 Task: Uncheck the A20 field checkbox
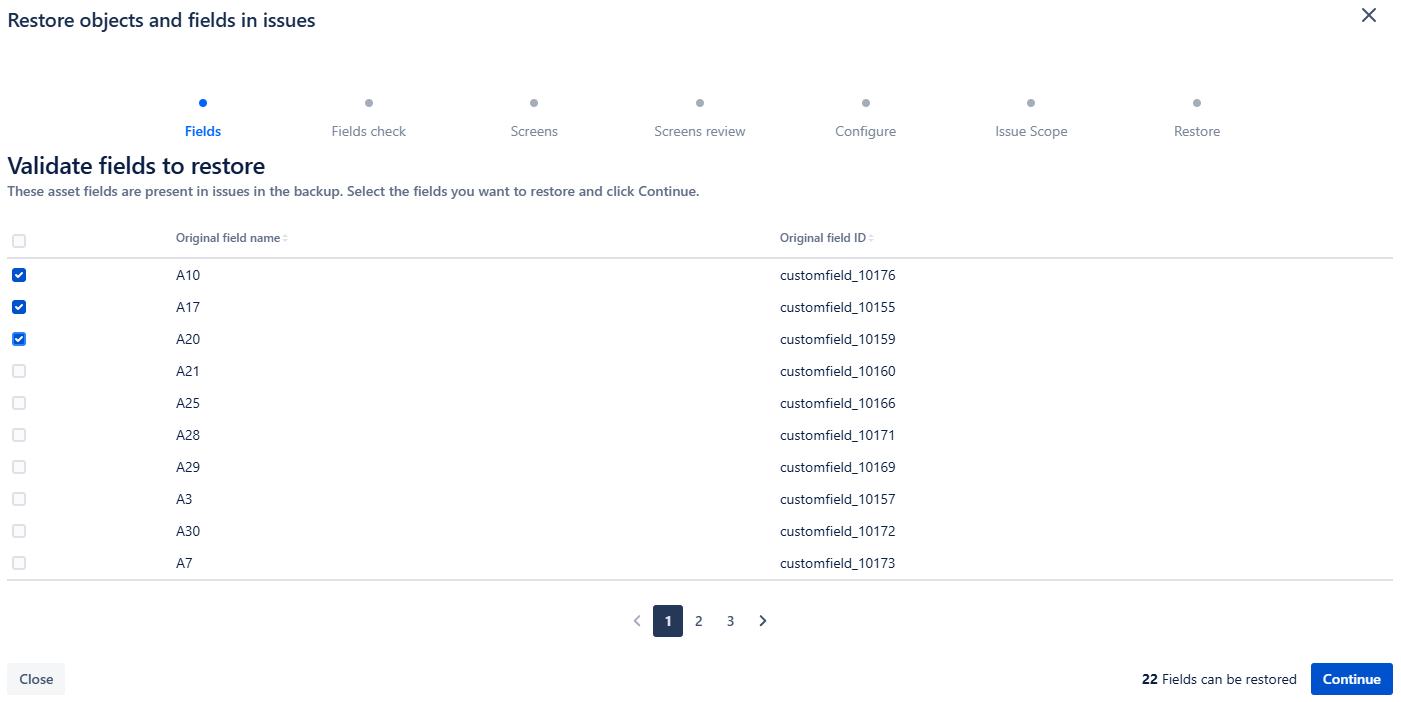click(19, 339)
